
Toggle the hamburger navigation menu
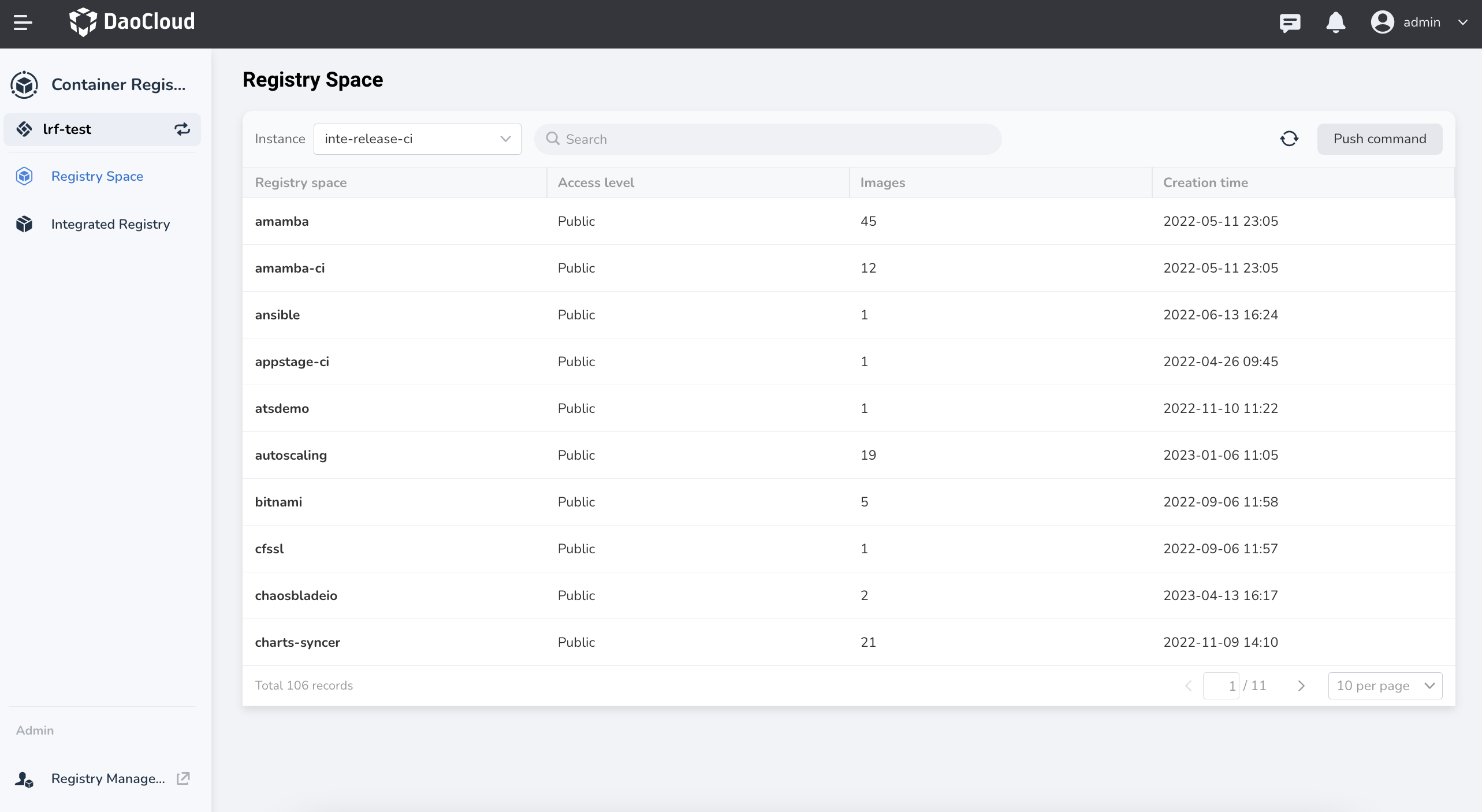pyautogui.click(x=23, y=23)
